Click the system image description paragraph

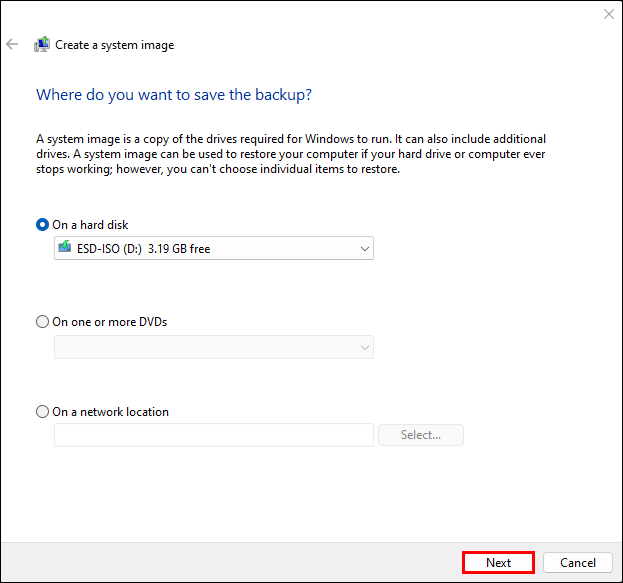click(x=290, y=154)
